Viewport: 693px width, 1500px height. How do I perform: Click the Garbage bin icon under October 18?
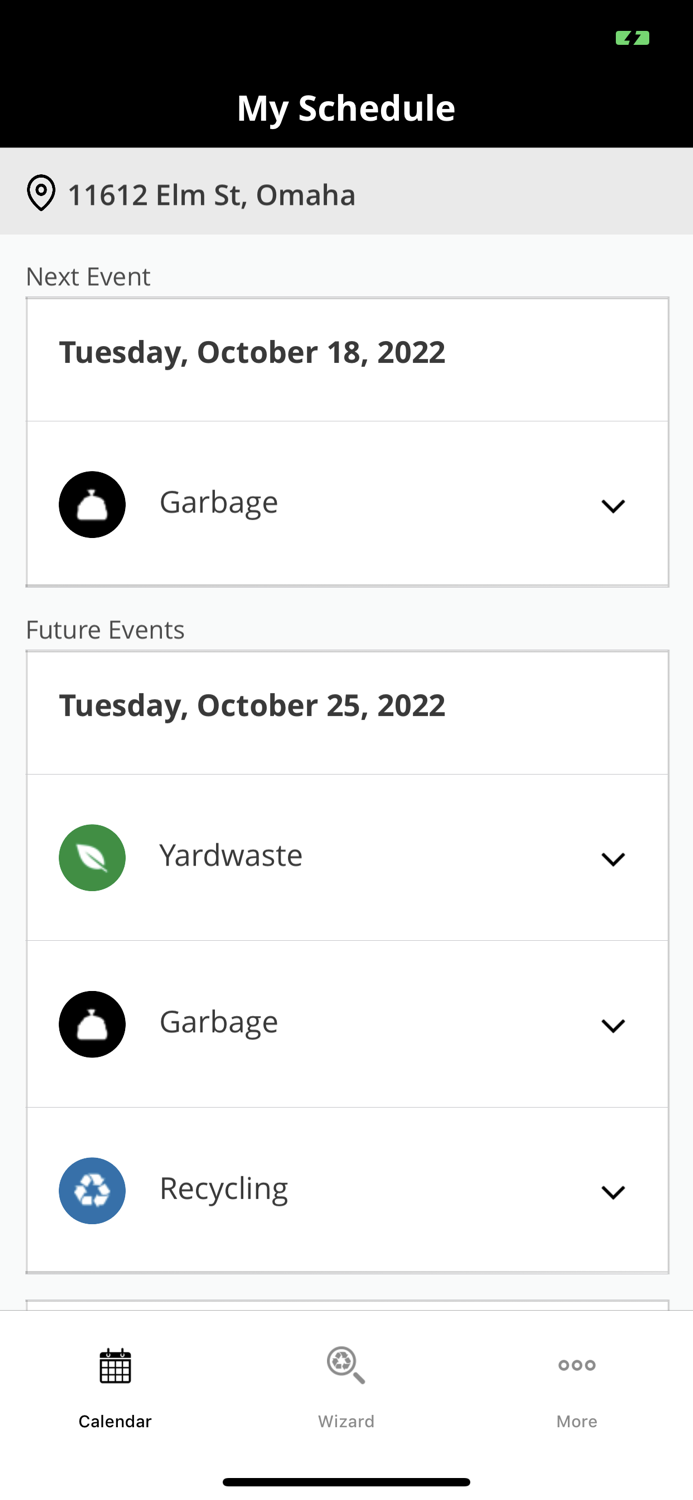coord(92,504)
